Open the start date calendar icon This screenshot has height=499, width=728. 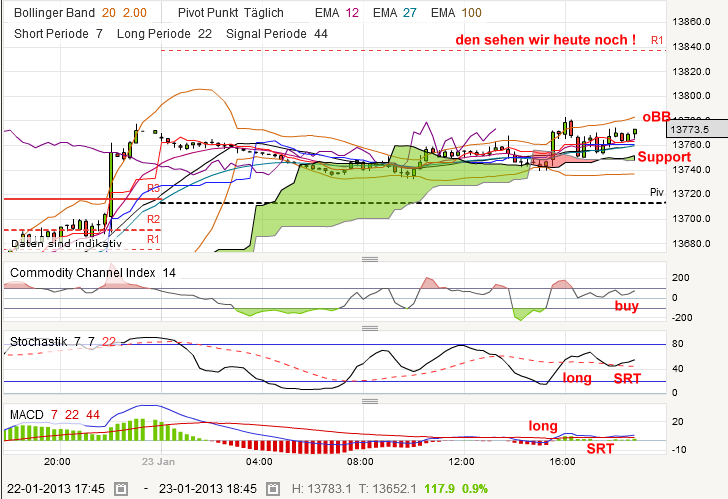(121, 489)
